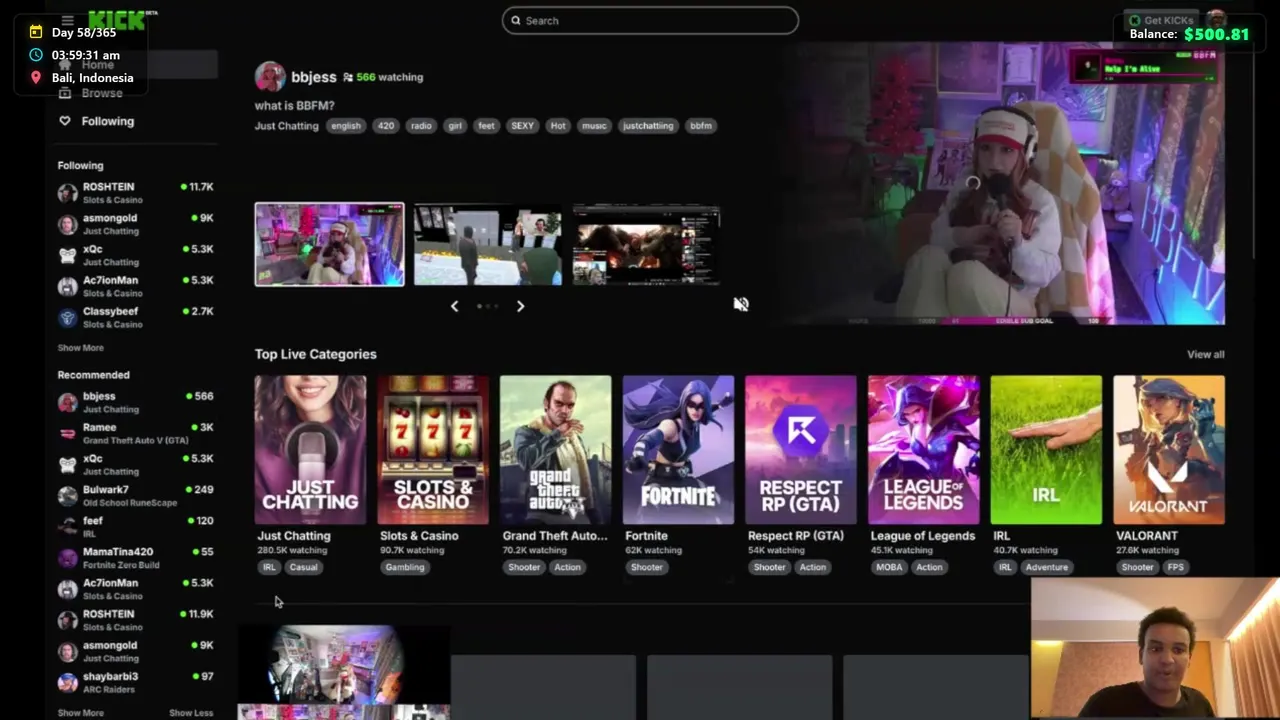
Task: Open the hamburger menu next to KICK logo
Action: point(67,20)
